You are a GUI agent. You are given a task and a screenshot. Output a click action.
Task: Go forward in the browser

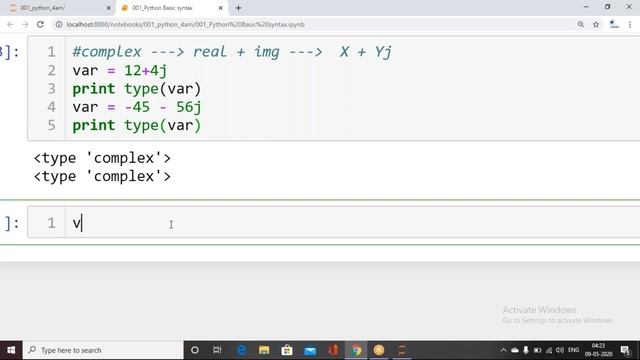point(25,24)
